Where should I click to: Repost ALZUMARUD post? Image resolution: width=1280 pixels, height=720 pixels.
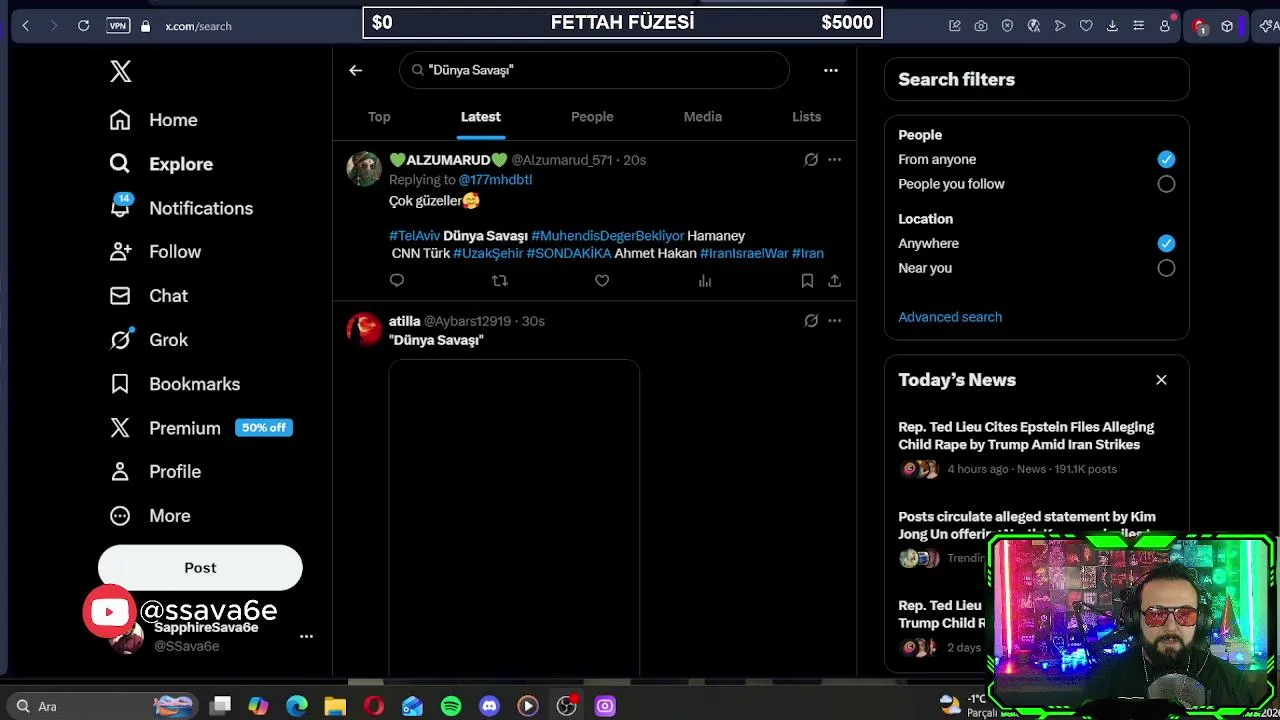pyautogui.click(x=500, y=281)
